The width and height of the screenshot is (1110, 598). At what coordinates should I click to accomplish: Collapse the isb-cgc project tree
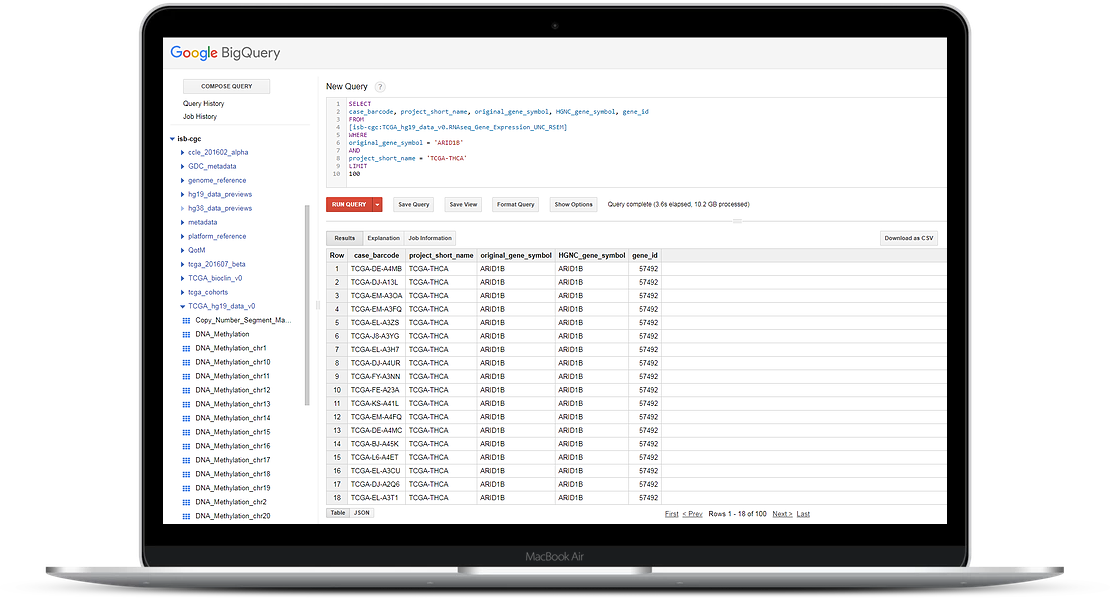172,139
